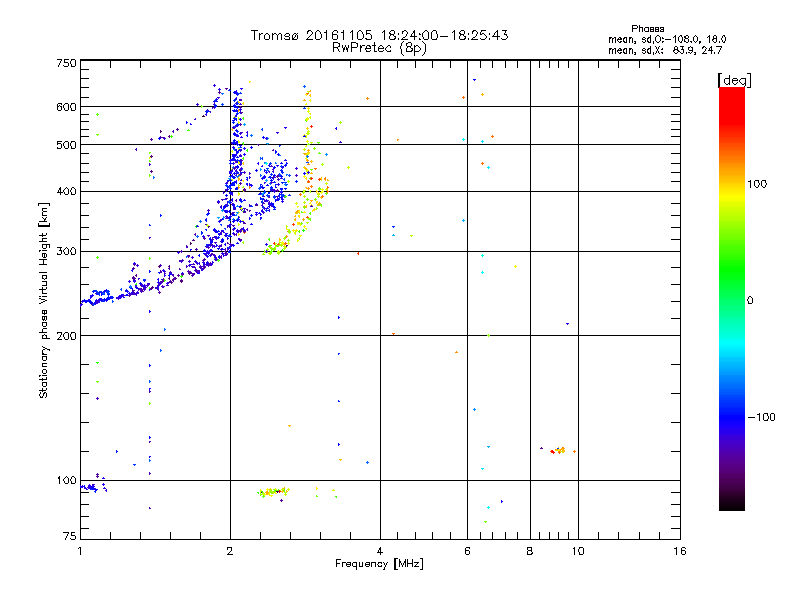Click x-axis tick label '6'
This screenshot has height=600, width=800.
point(467,552)
